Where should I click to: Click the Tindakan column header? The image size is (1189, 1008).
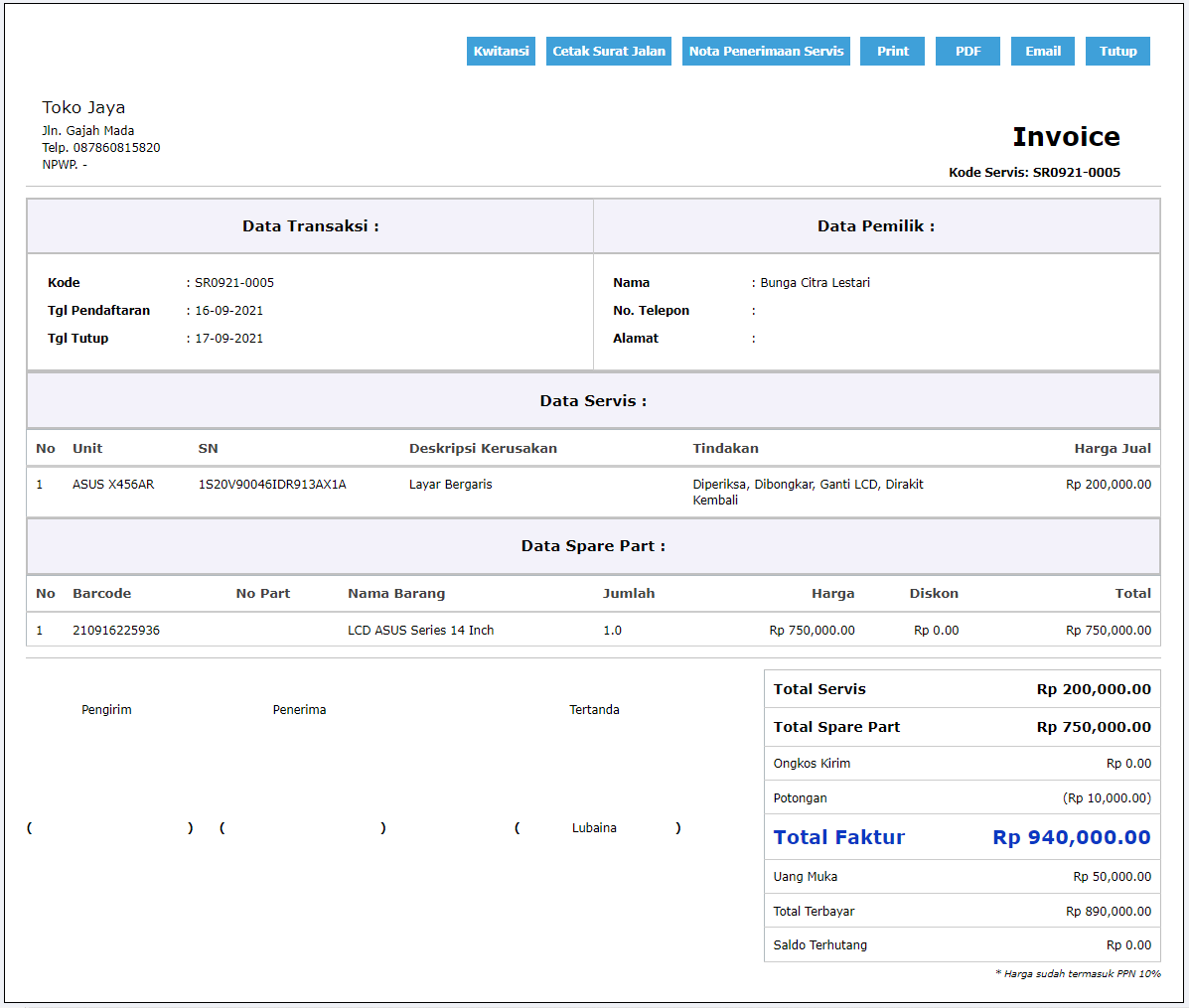(x=726, y=449)
